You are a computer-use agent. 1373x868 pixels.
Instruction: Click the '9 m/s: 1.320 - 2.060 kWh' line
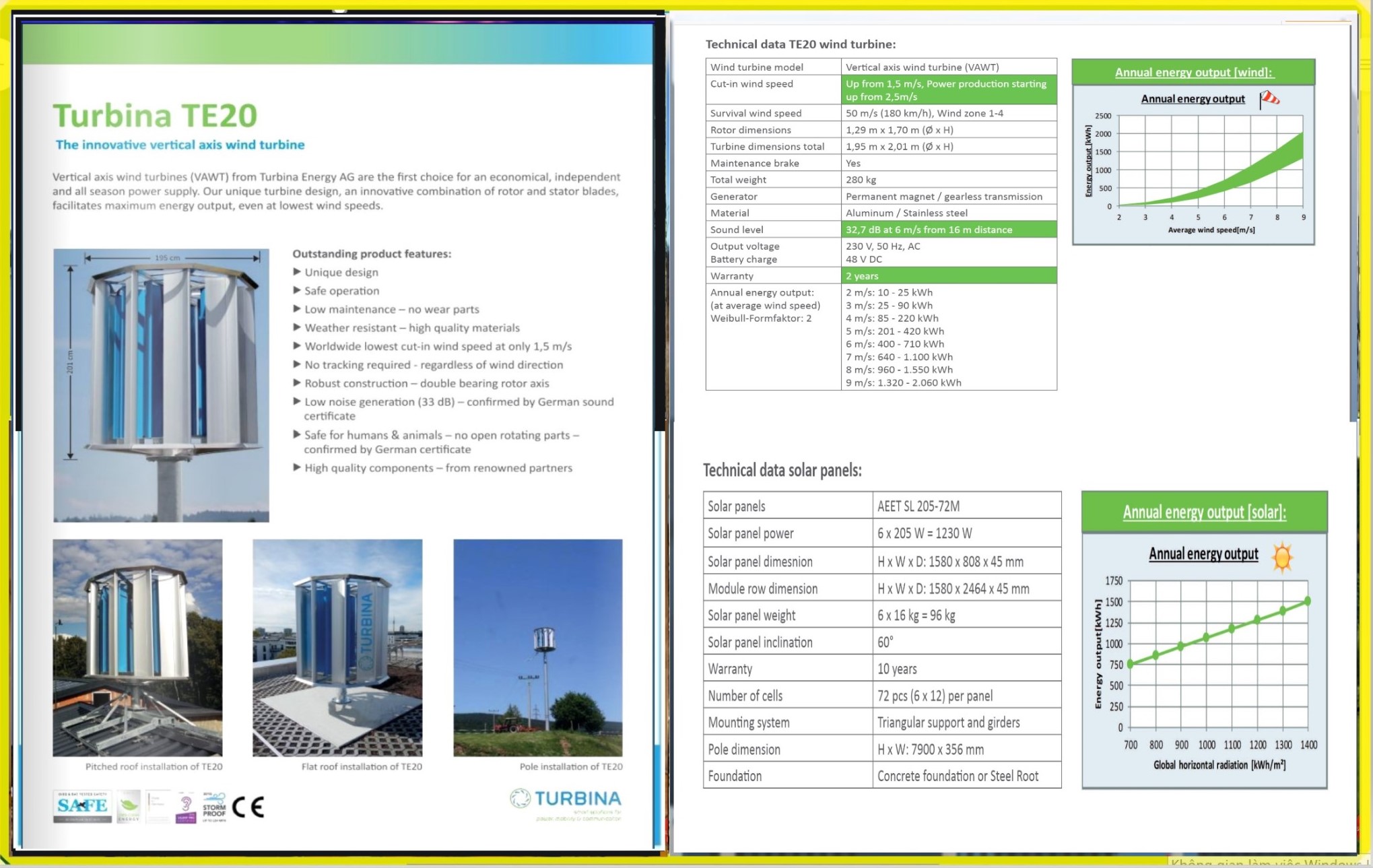(x=904, y=382)
